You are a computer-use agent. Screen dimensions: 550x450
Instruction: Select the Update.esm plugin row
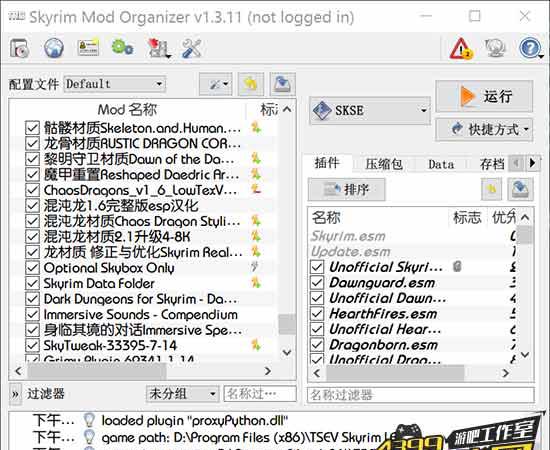click(413, 251)
